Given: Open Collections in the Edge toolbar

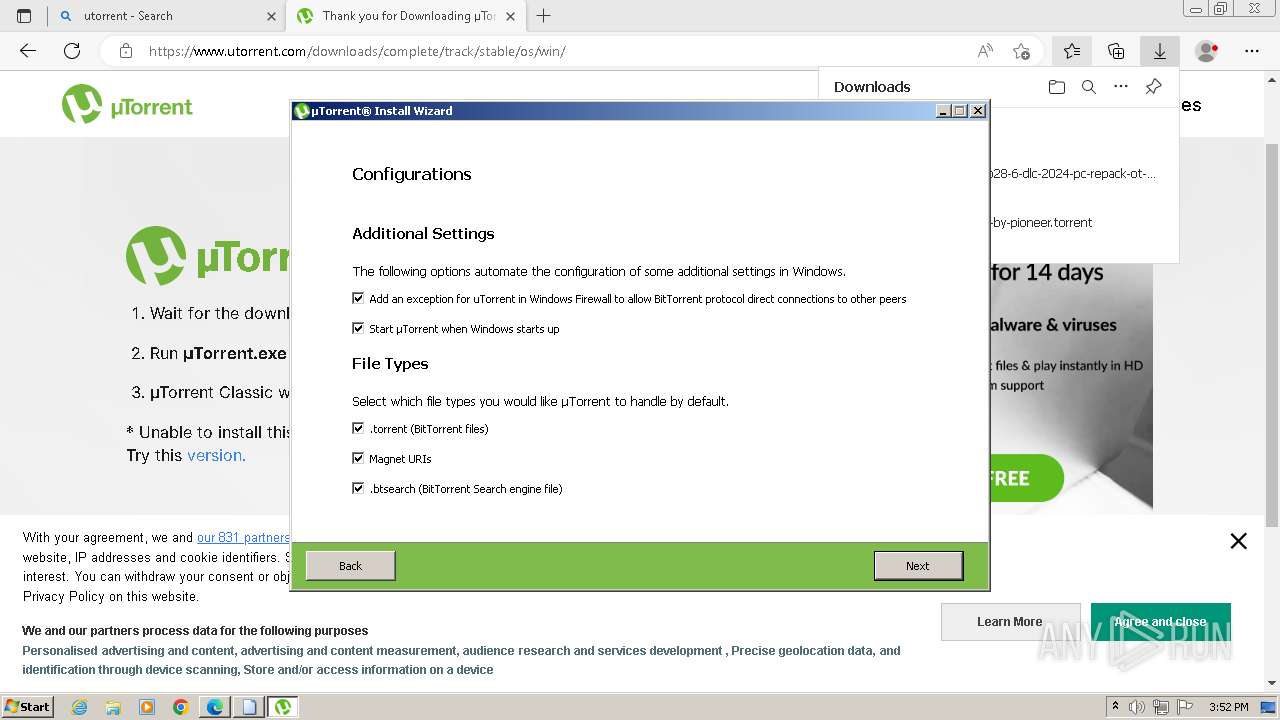Looking at the screenshot, I should point(1116,51).
